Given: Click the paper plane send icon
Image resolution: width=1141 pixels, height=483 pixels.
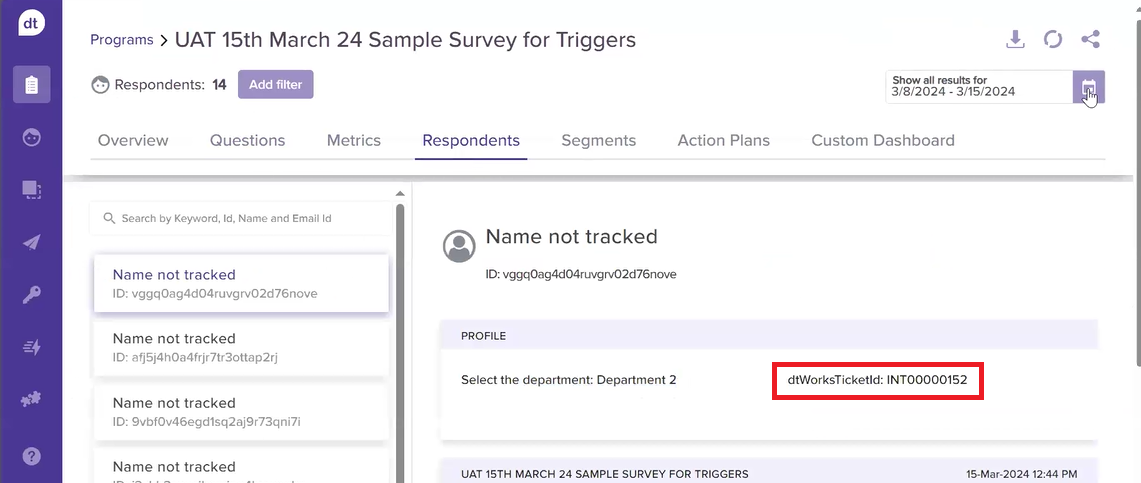Looking at the screenshot, I should point(31,242).
